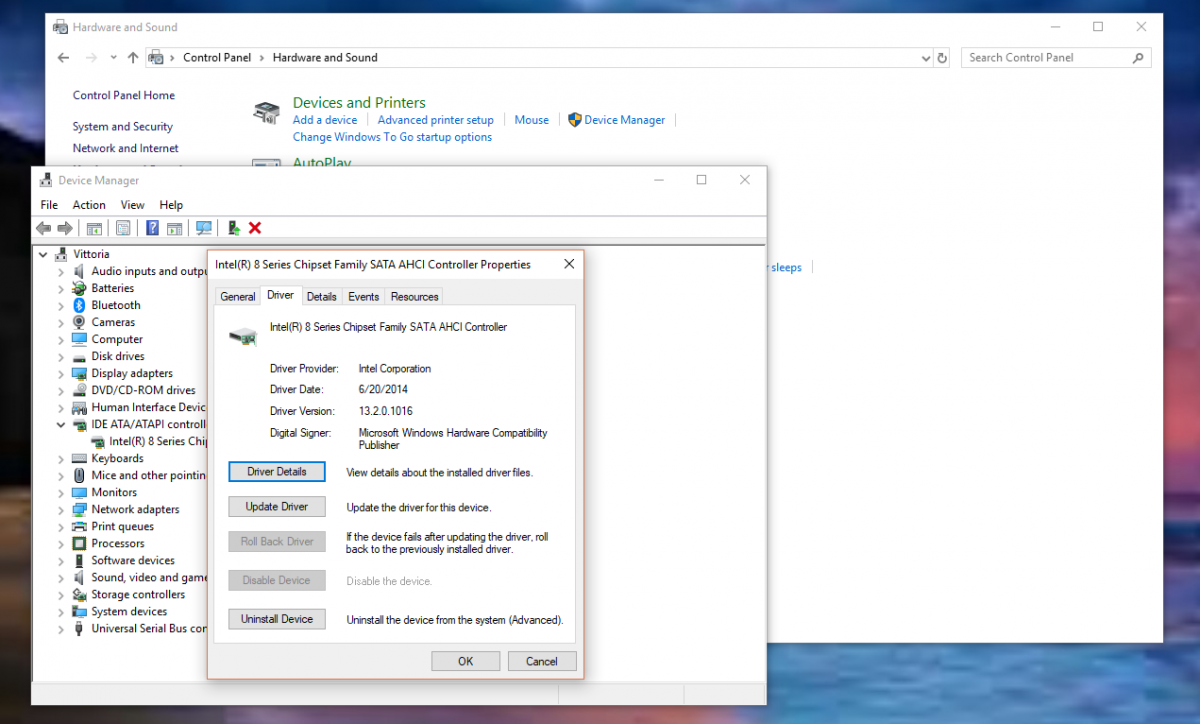1200x724 pixels.
Task: Click the Devices and Printers category icon
Action: tap(266, 113)
